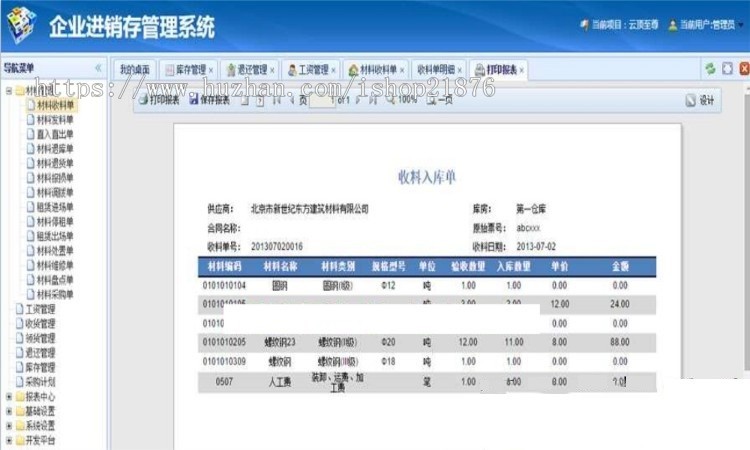The height and width of the screenshot is (450, 750).
Task: Click the 打印报表 print icon in report toolbar
Action: [x=143, y=99]
